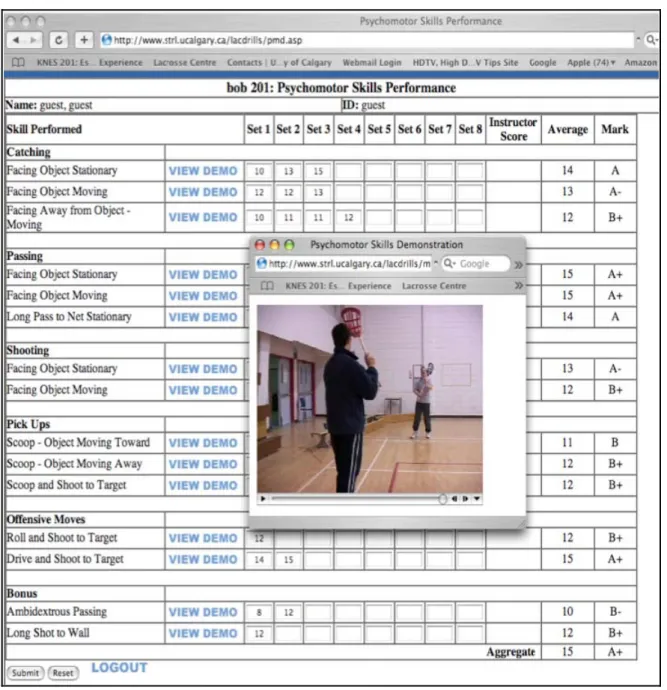Click the video progress slider knob
The height and width of the screenshot is (690, 667).
(x=443, y=499)
